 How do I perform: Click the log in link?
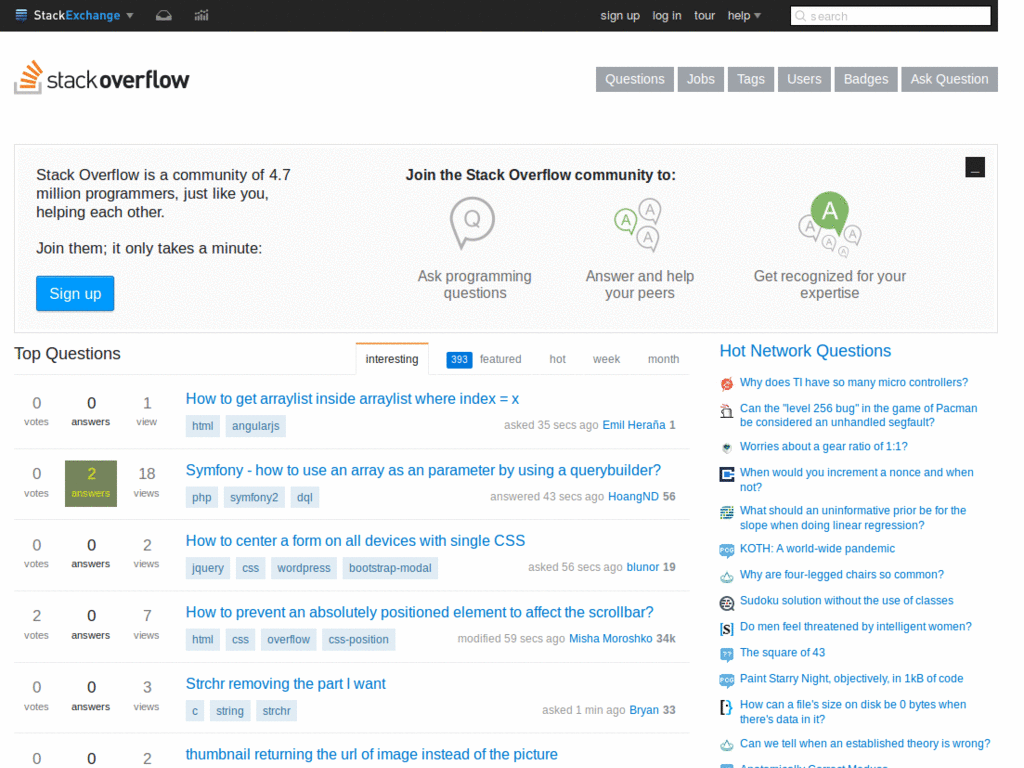click(666, 16)
